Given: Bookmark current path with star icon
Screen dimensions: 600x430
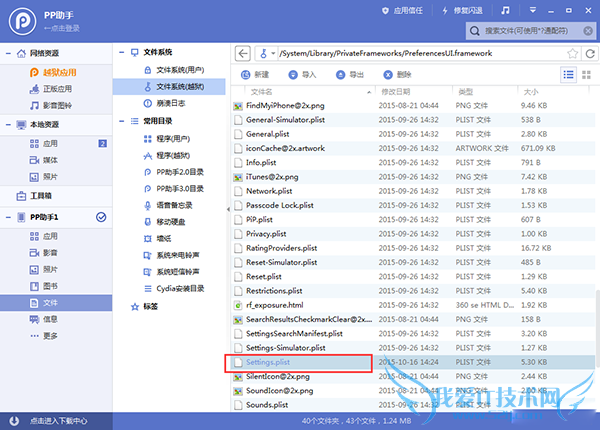Looking at the screenshot, I should [572, 53].
